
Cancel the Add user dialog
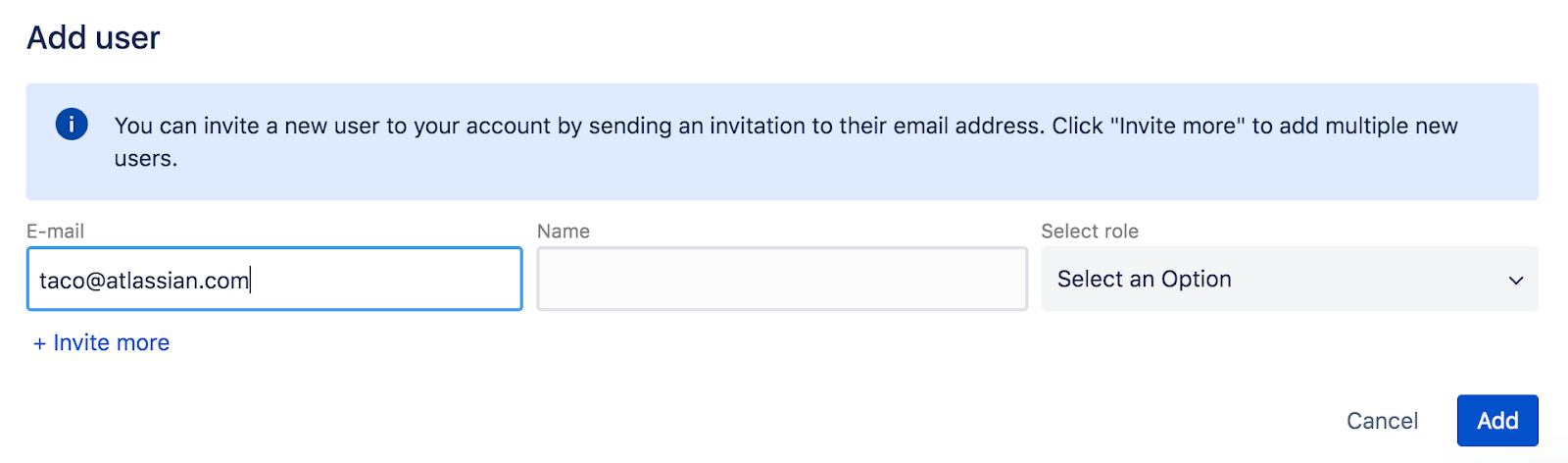(x=1382, y=421)
